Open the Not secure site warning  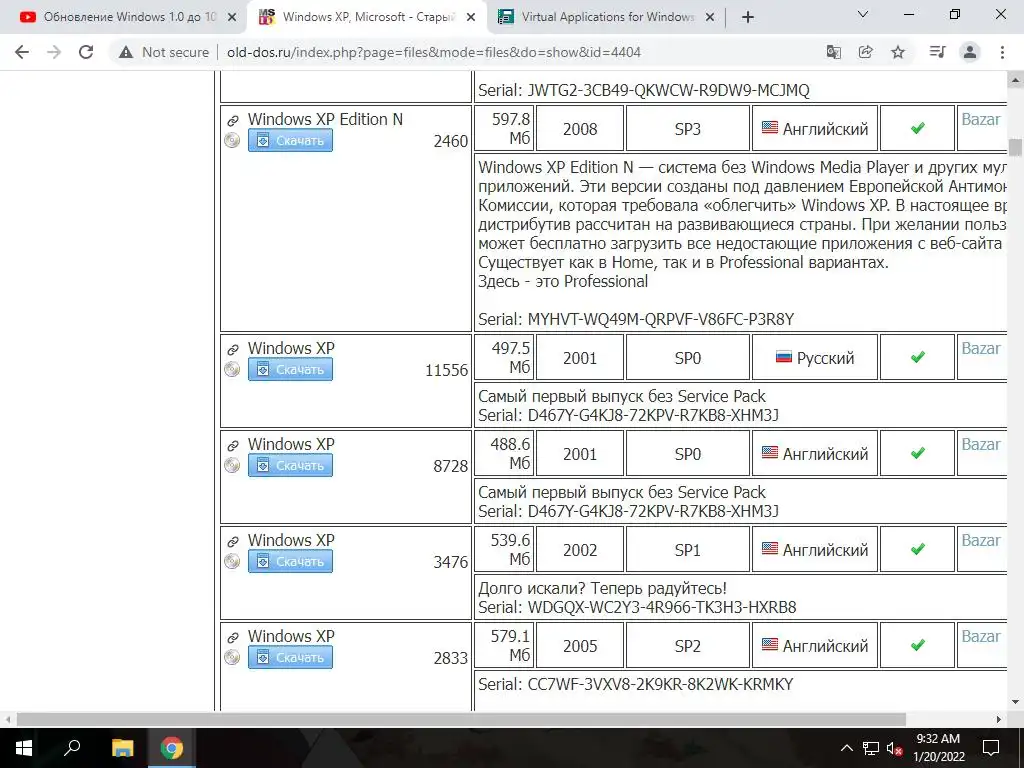click(163, 52)
